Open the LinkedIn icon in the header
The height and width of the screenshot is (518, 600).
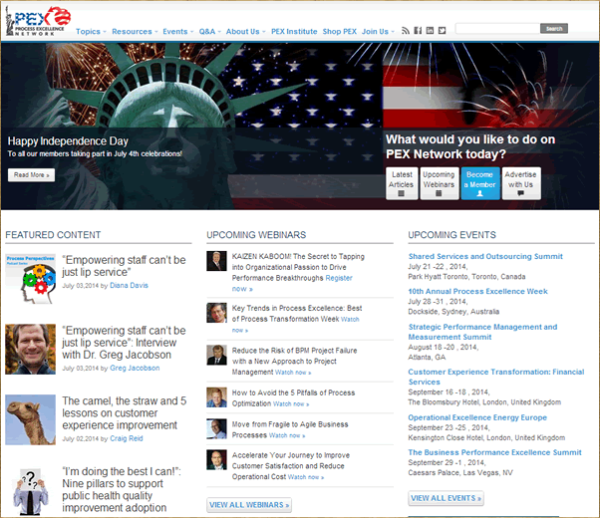point(430,31)
